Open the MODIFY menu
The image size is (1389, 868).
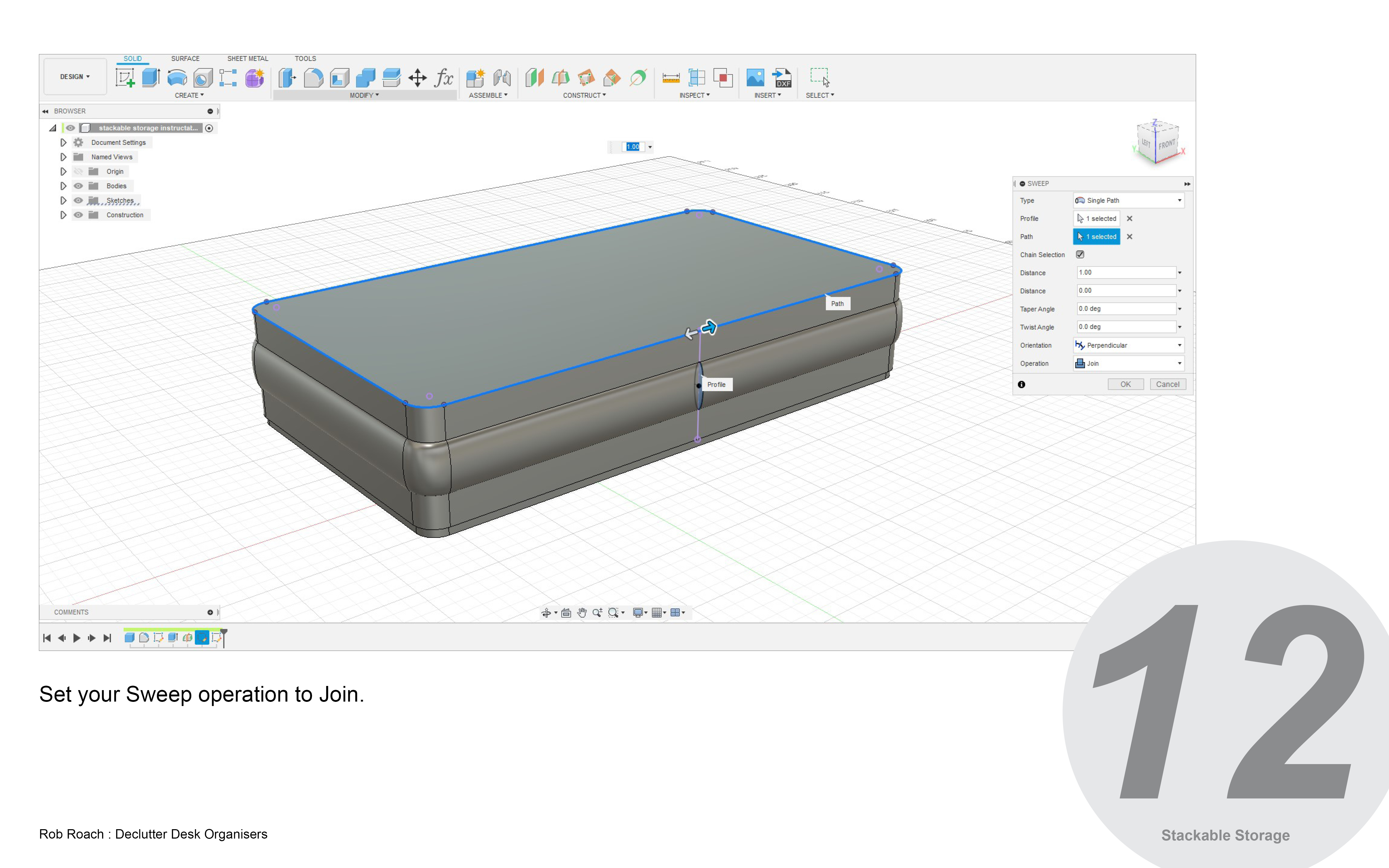coord(364,95)
